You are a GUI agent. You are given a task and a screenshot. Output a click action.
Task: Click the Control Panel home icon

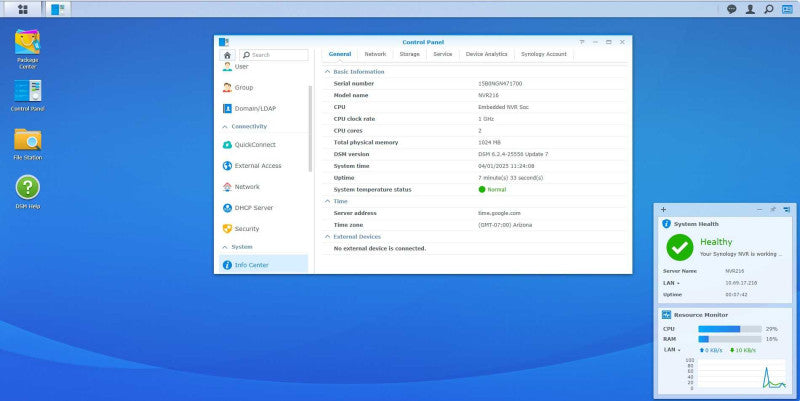[227, 55]
